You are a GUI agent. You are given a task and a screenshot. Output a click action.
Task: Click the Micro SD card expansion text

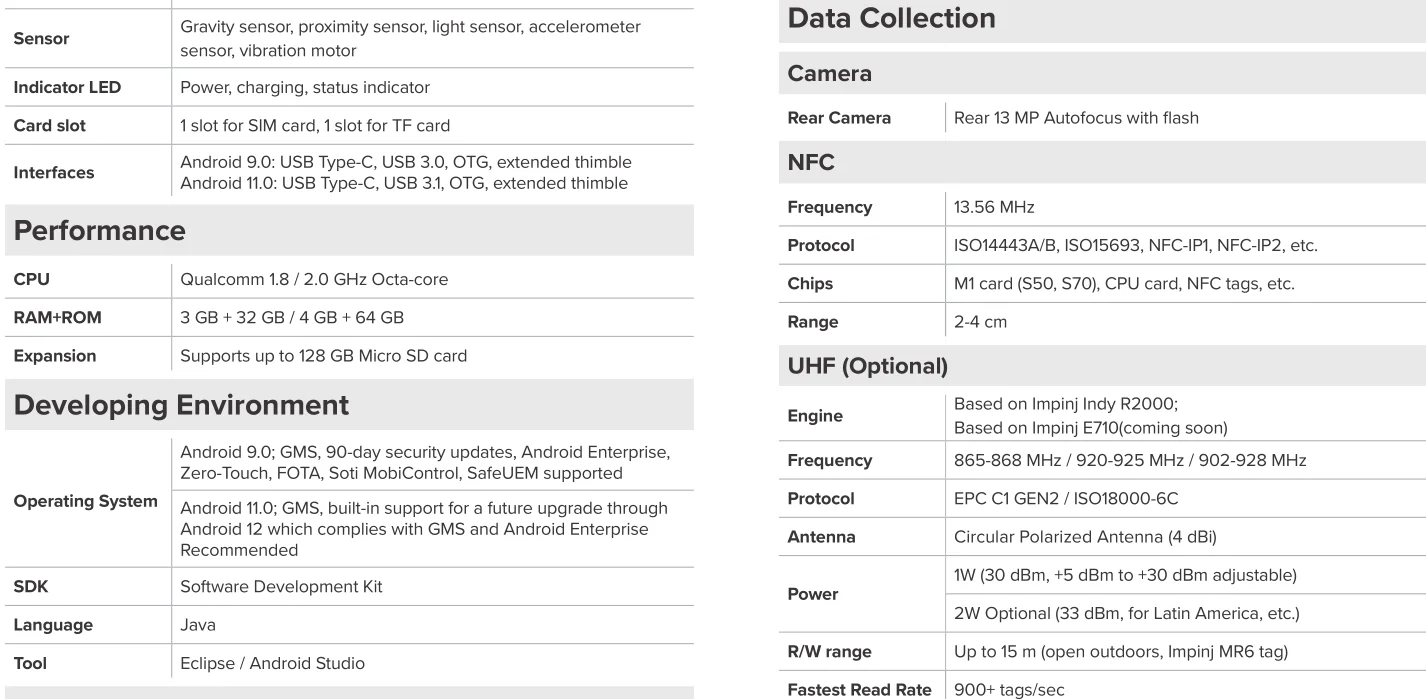(x=323, y=356)
